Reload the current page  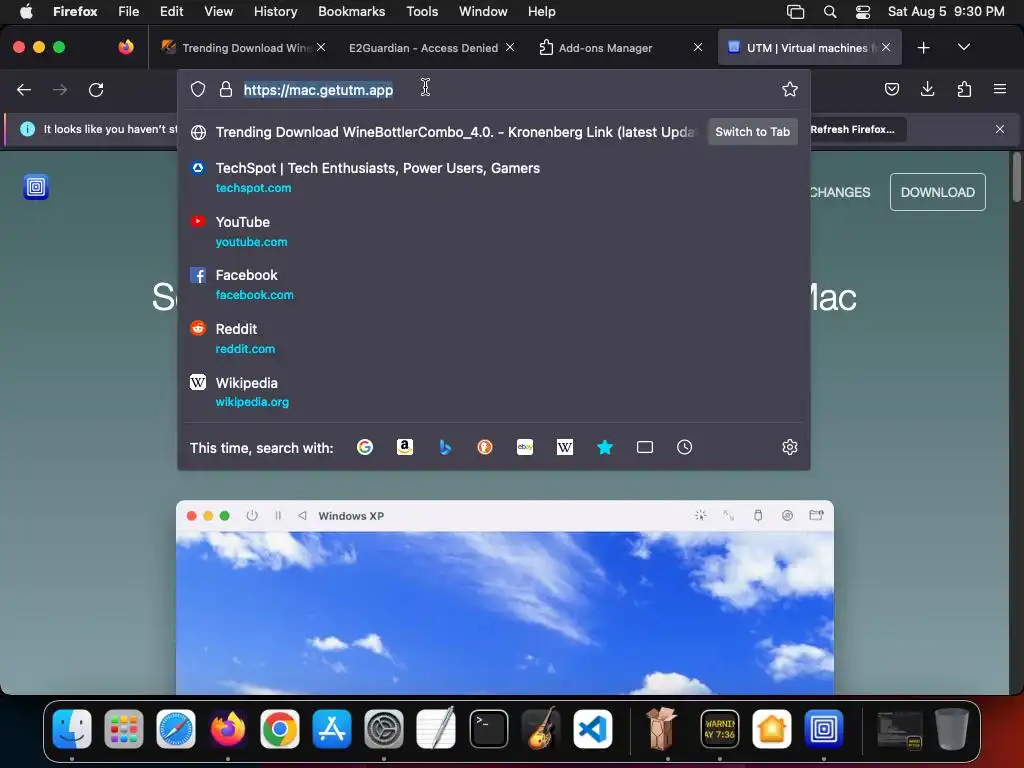click(x=96, y=89)
